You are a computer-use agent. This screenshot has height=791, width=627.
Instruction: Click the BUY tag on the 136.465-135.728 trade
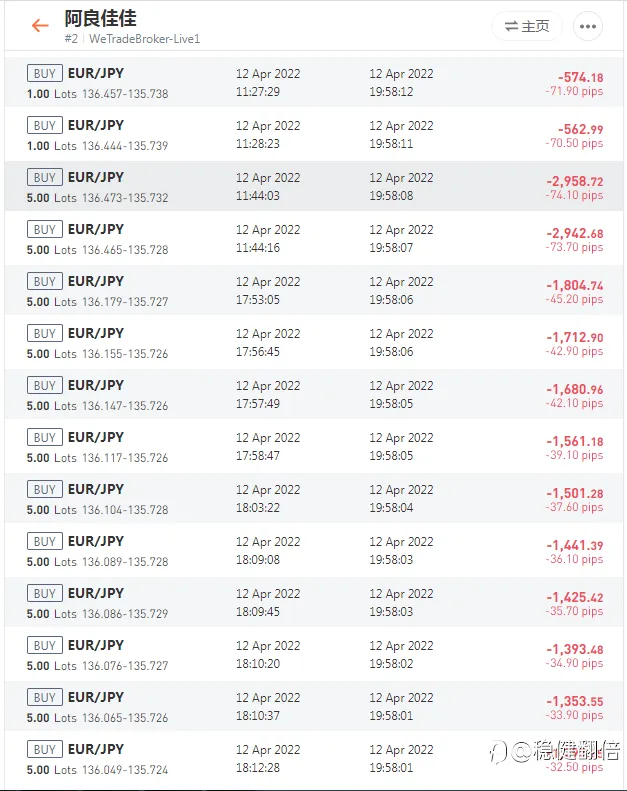click(45, 229)
